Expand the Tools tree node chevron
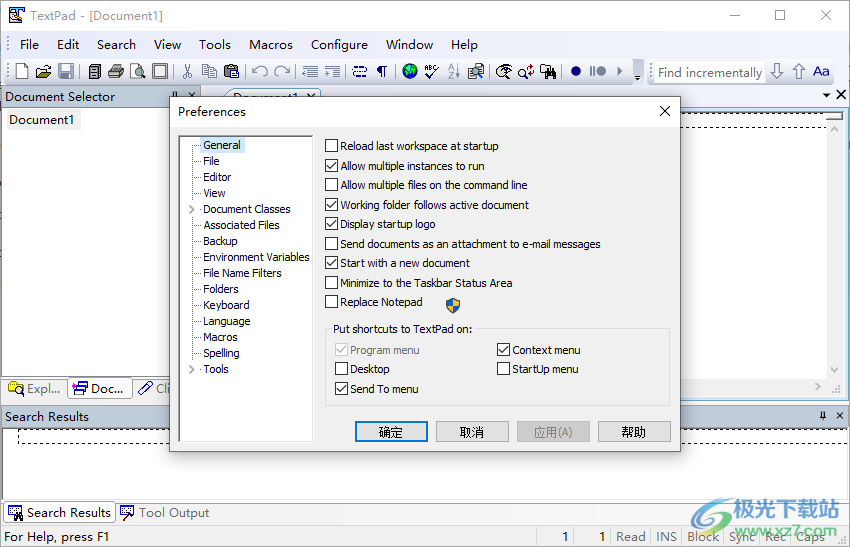850x547 pixels. coord(191,369)
